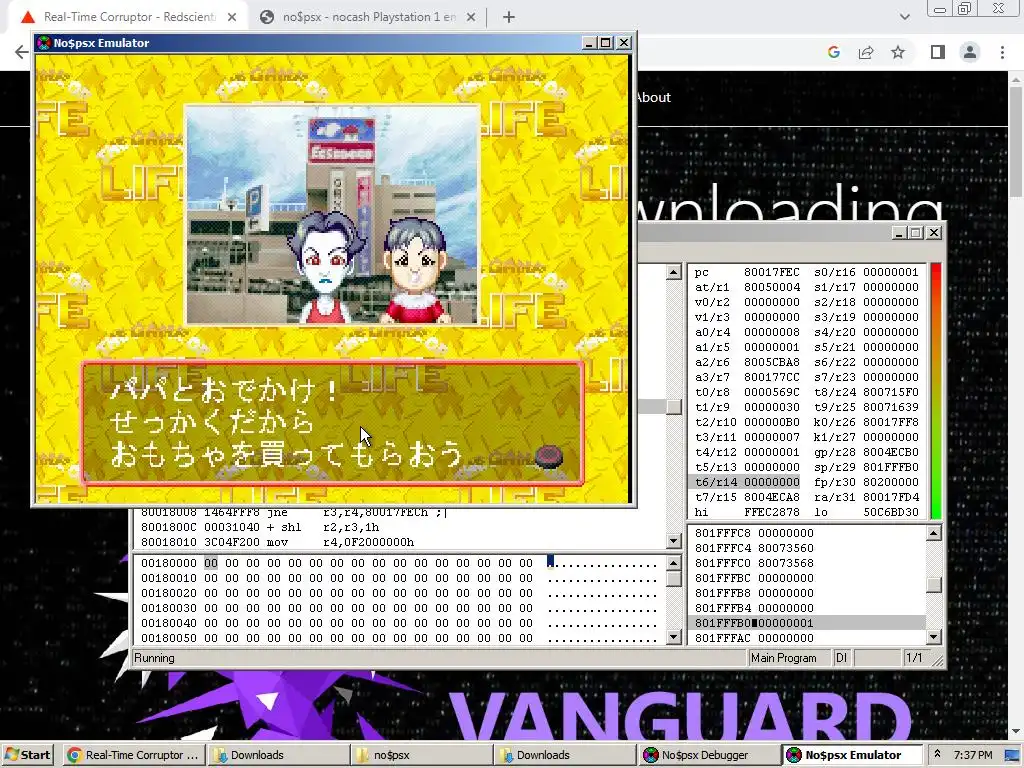The height and width of the screenshot is (768, 1024).
Task: Click the stack panel scrollbar thumb
Action: (x=934, y=585)
